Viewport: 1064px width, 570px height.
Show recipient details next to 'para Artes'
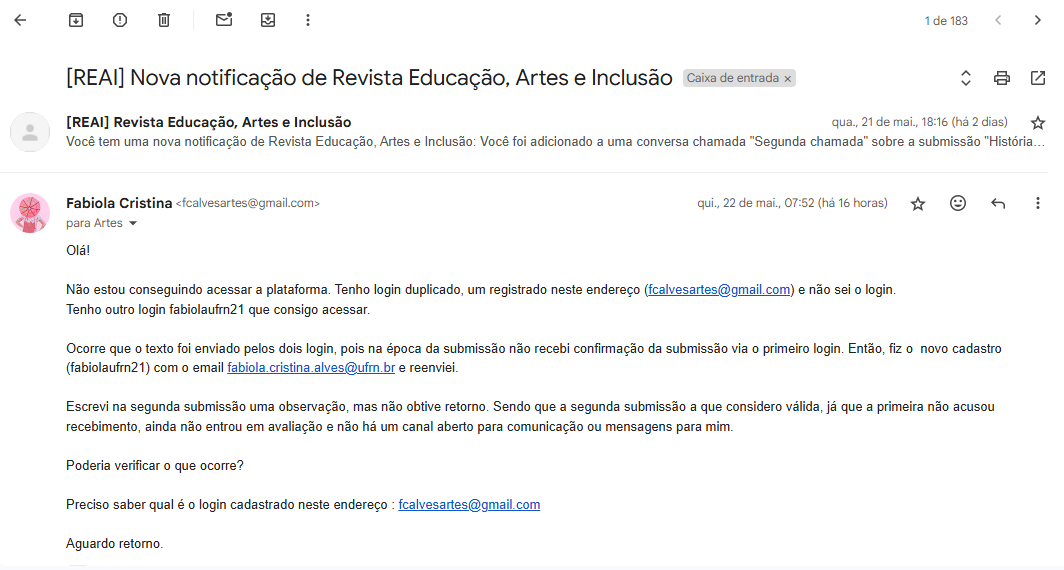[x=133, y=224]
